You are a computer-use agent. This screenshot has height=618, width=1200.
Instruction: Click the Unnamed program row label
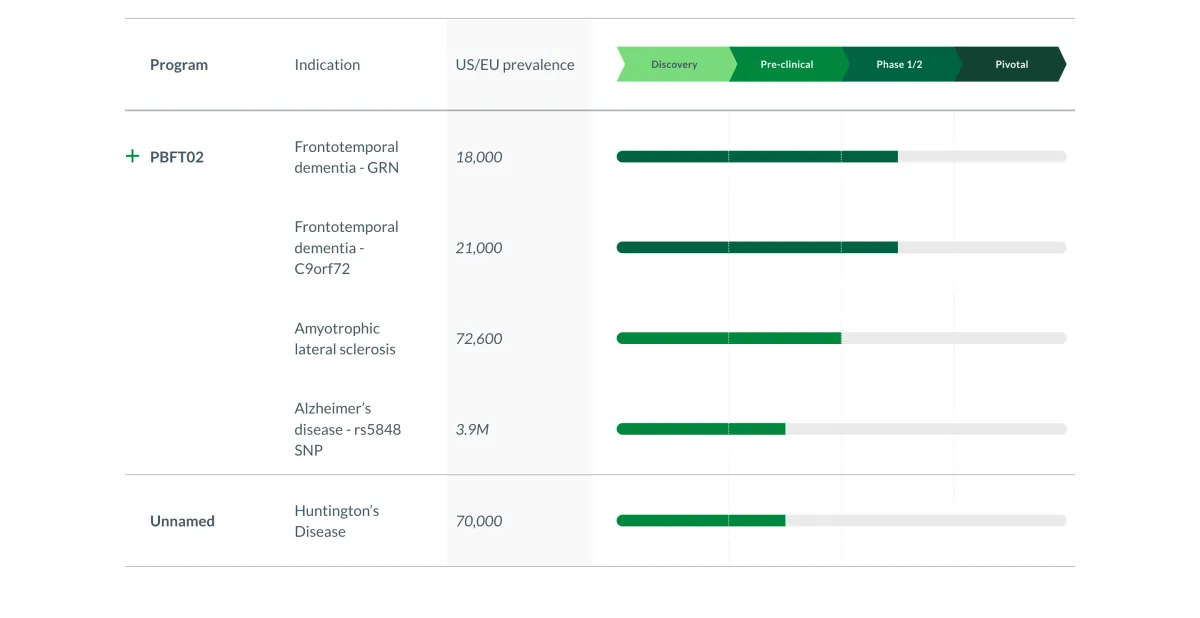(182, 521)
